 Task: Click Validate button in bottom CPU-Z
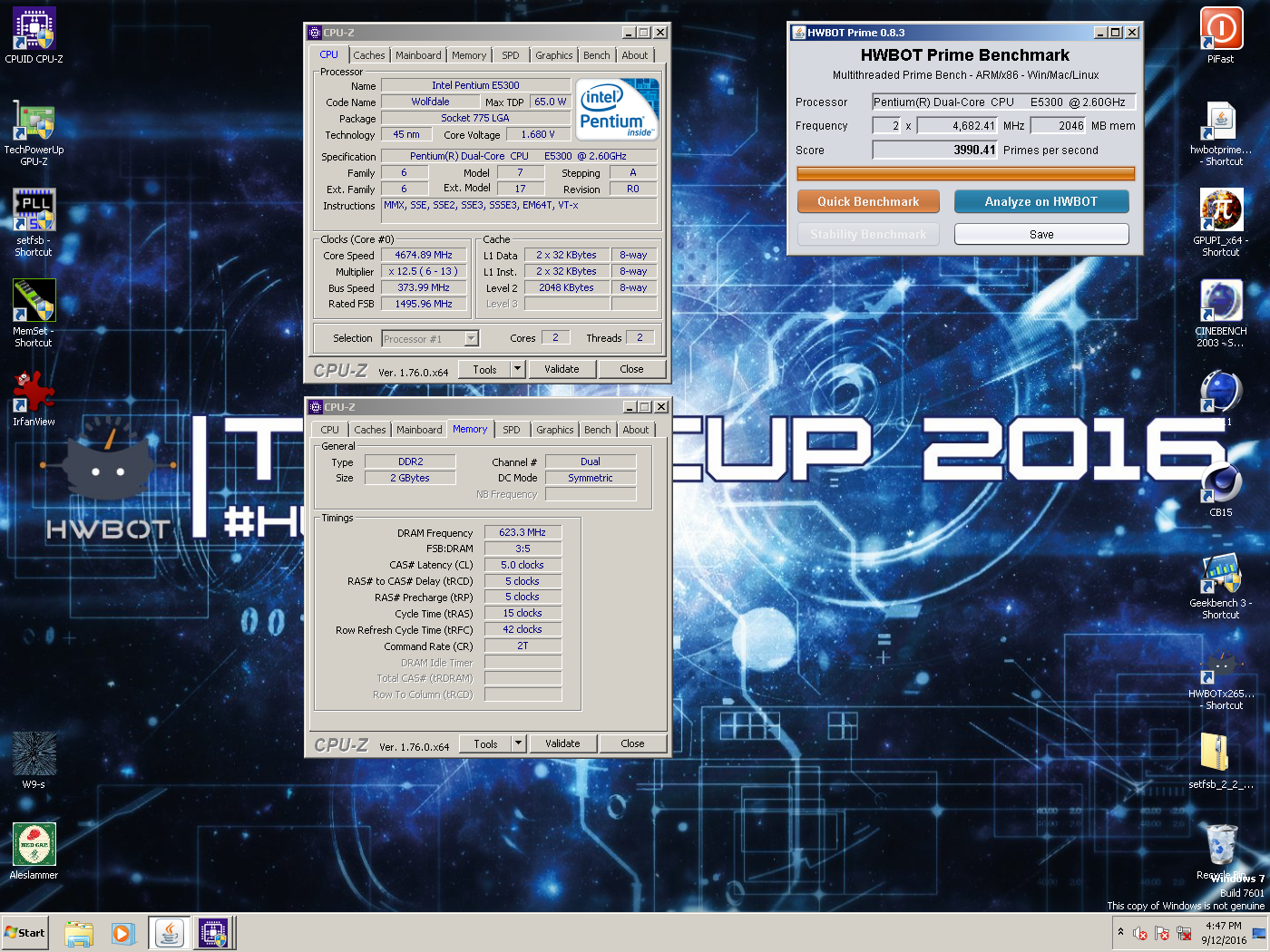pos(562,743)
